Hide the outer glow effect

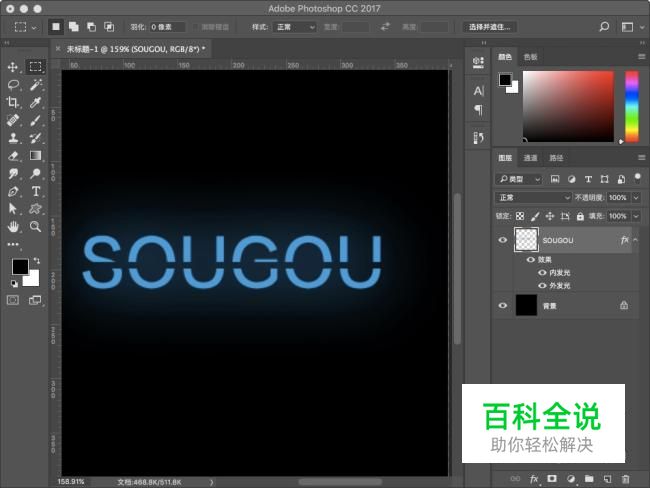point(542,285)
